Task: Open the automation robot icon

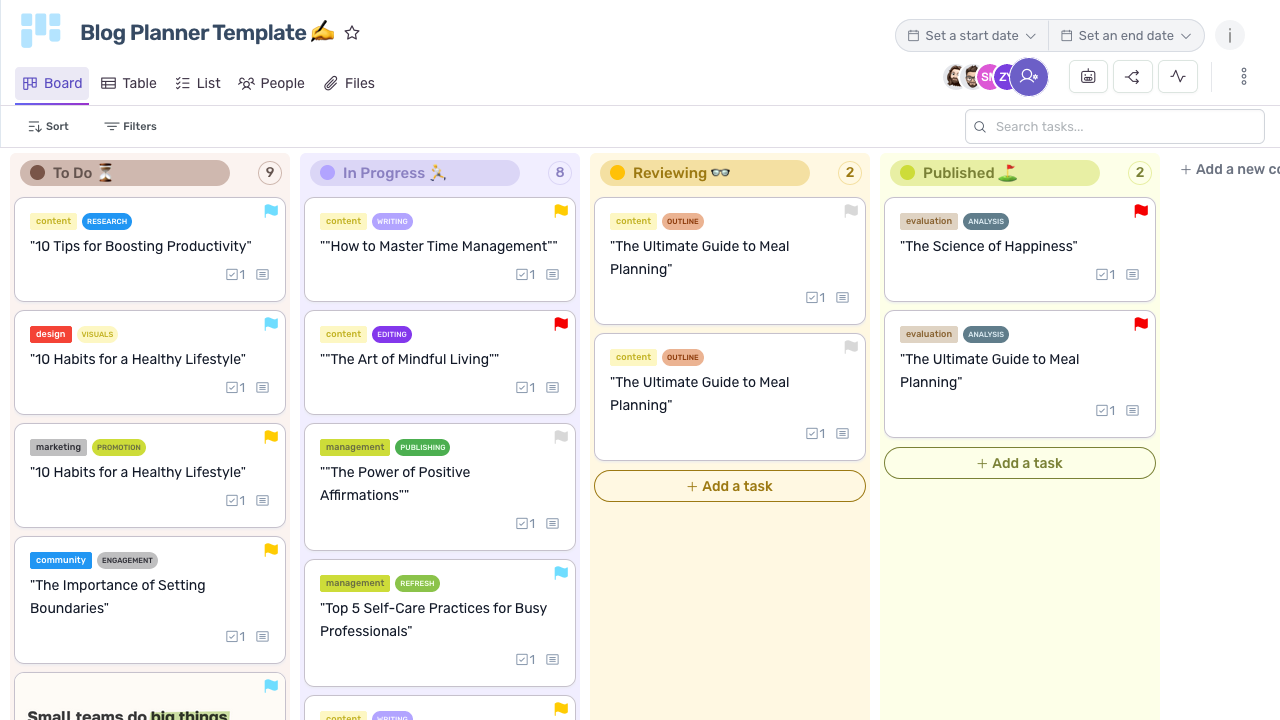Action: tap(1088, 76)
